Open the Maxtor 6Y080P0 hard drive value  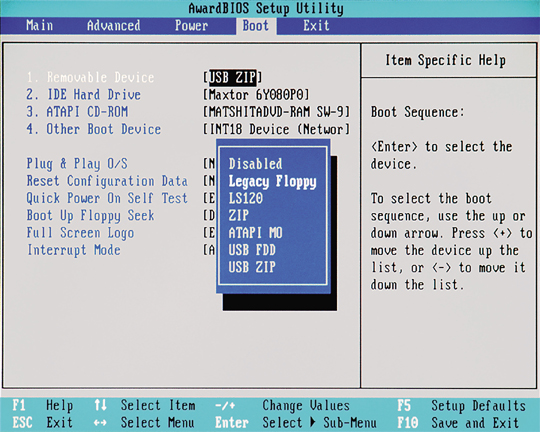click(x=256, y=94)
